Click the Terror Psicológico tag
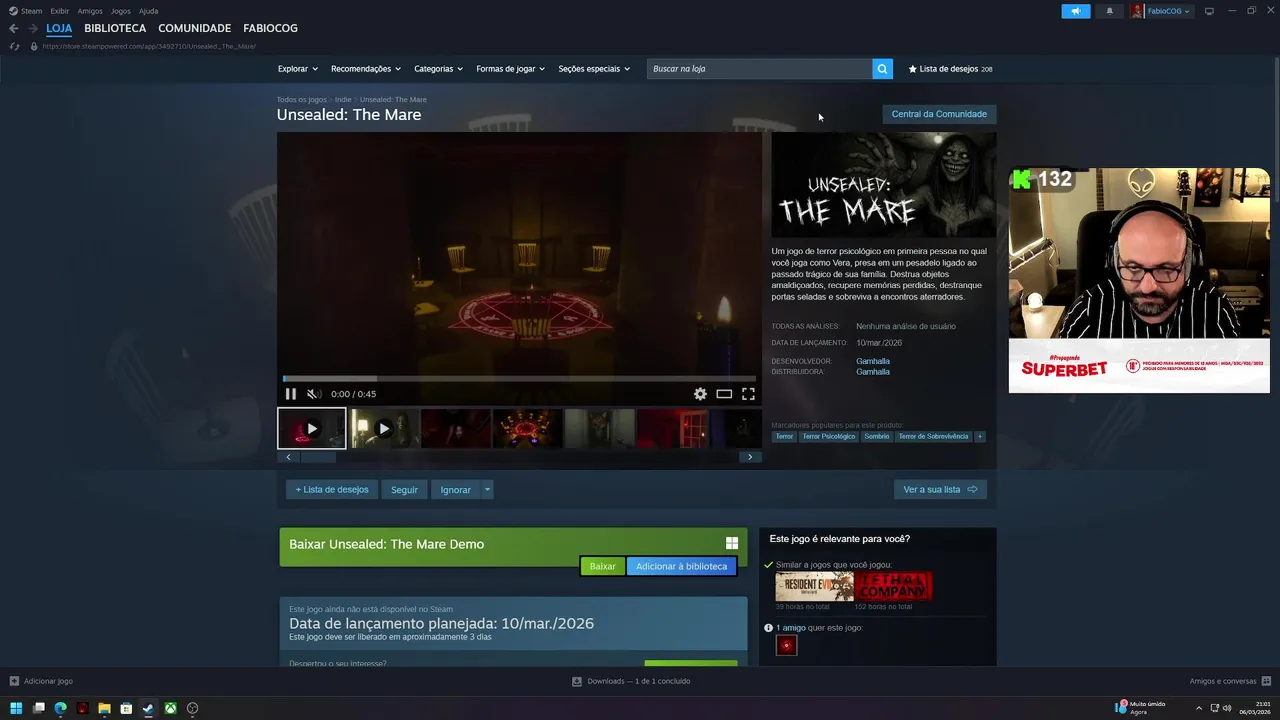The width and height of the screenshot is (1280, 720). pos(829,436)
